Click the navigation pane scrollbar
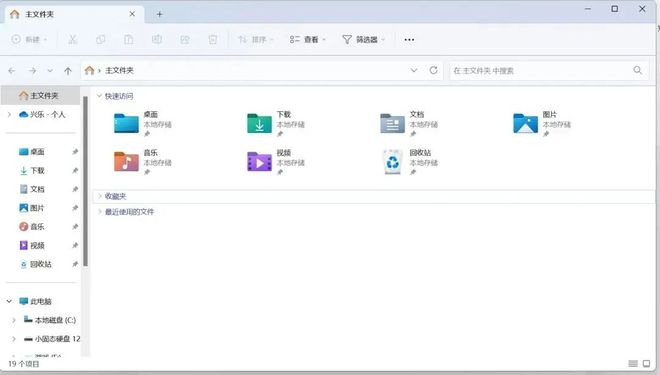 click(x=85, y=181)
